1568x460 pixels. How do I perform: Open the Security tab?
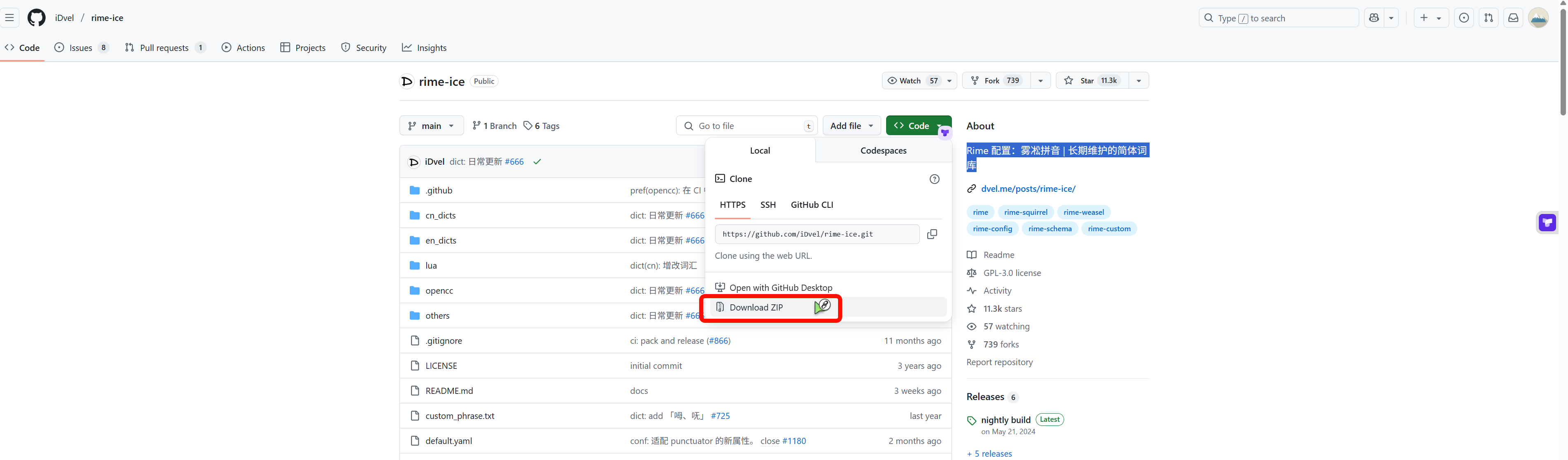(364, 48)
